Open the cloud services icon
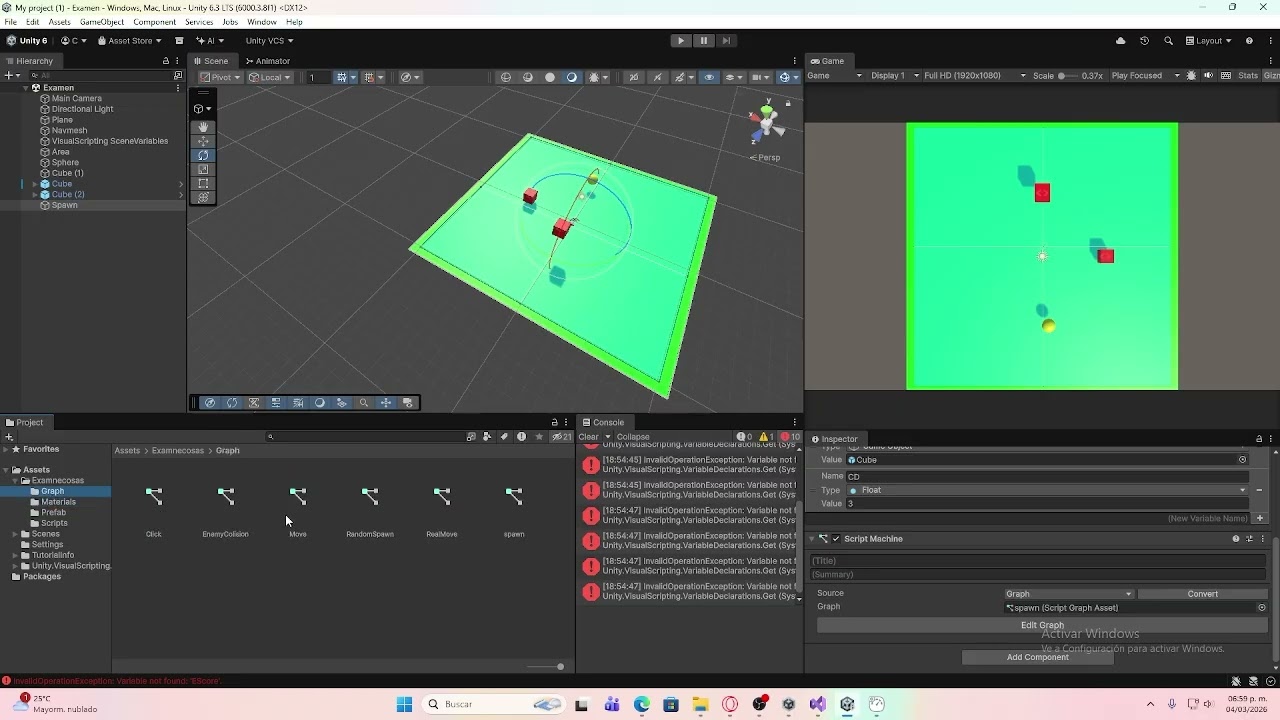 click(1120, 41)
